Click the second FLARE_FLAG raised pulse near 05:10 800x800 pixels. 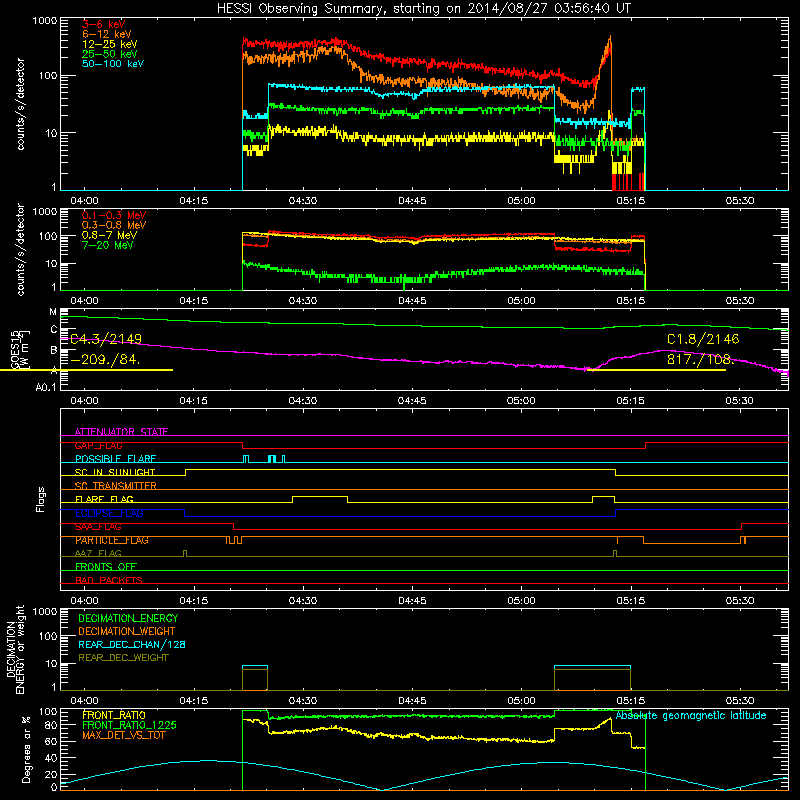point(604,497)
